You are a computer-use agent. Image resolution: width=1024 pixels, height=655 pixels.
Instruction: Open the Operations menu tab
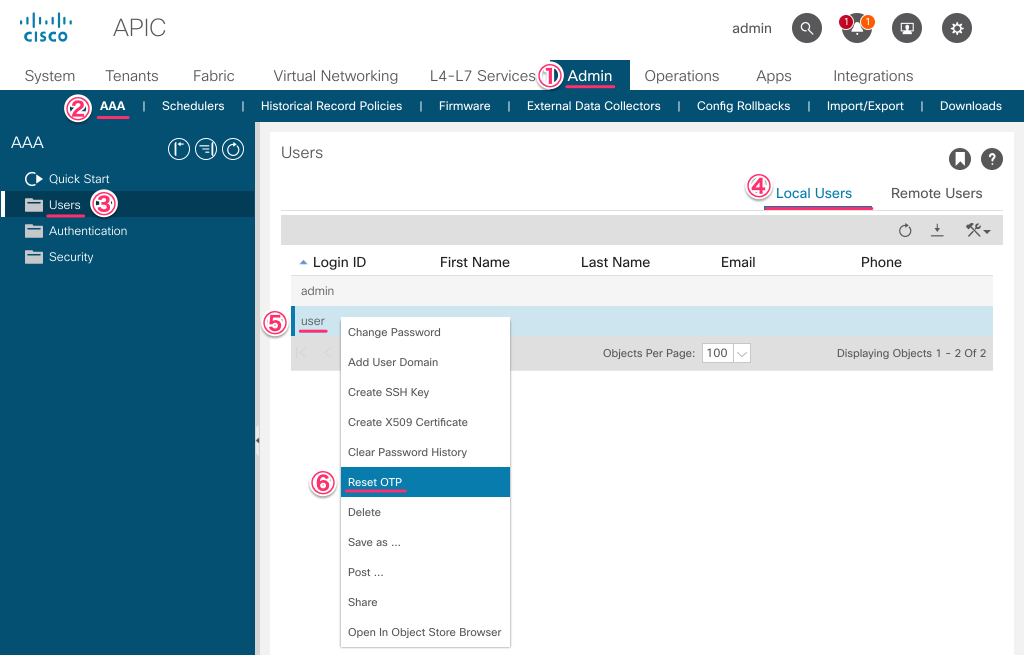click(682, 76)
